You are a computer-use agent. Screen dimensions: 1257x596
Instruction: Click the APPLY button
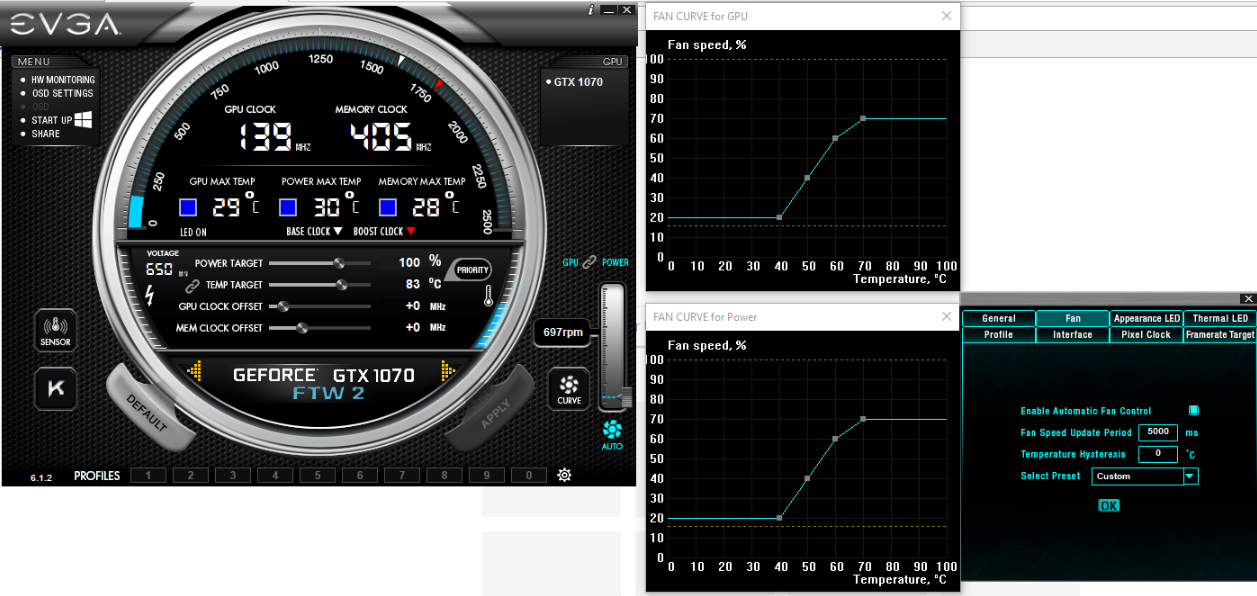coord(494,412)
